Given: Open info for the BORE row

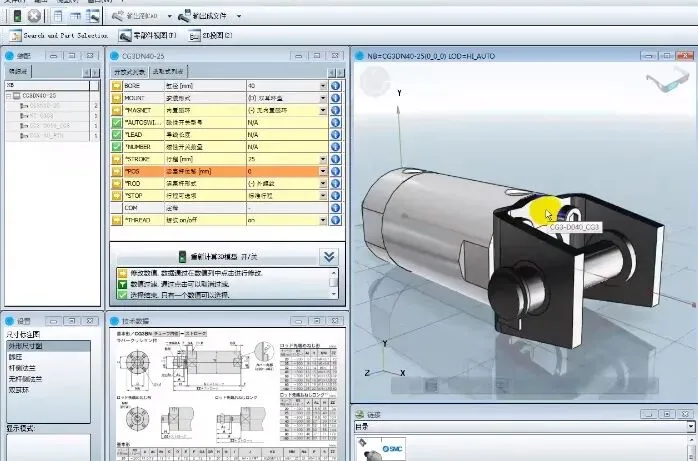Looking at the screenshot, I should point(336,86).
